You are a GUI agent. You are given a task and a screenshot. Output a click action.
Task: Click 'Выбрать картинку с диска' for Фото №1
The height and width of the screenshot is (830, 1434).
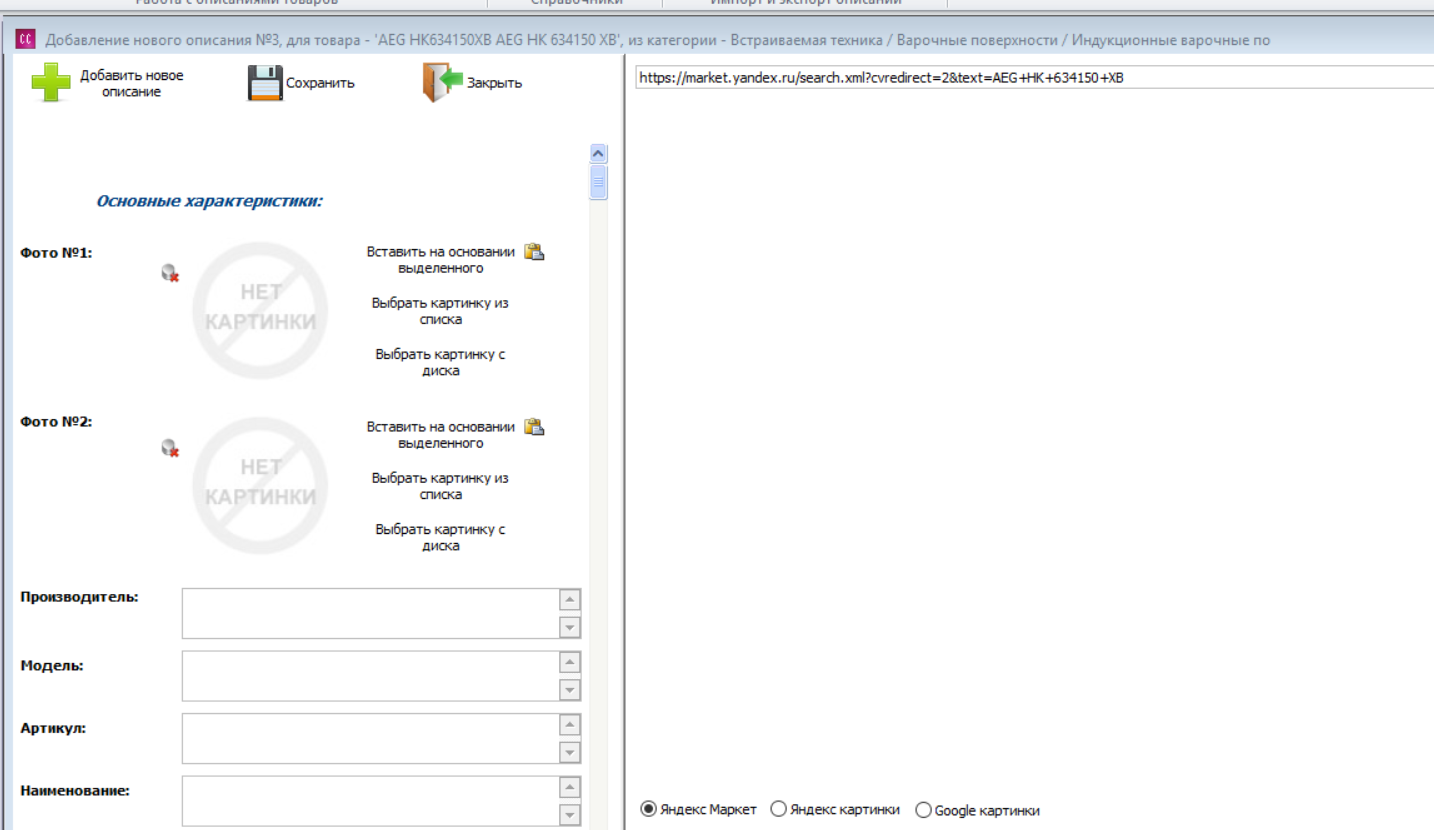pos(440,362)
